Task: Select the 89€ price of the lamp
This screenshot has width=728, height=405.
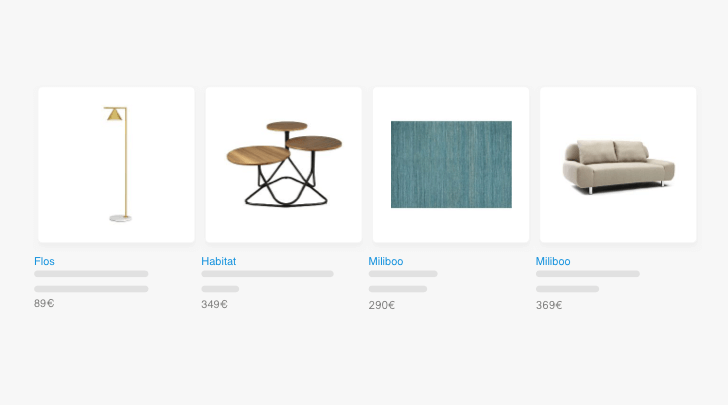Action: (x=44, y=303)
